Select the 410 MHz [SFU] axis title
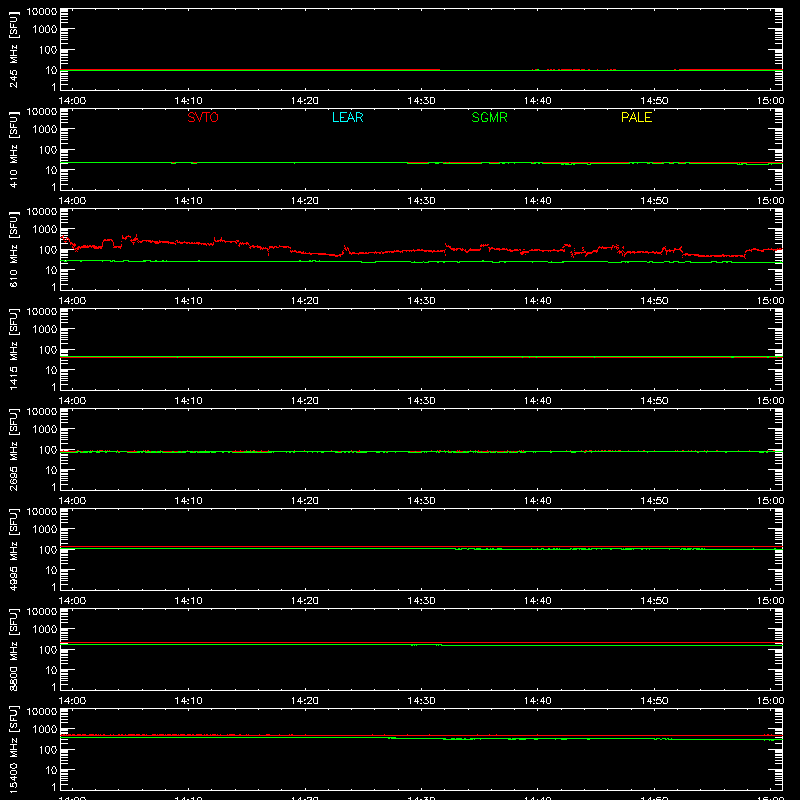This screenshot has width=800, height=800. (x=14, y=150)
